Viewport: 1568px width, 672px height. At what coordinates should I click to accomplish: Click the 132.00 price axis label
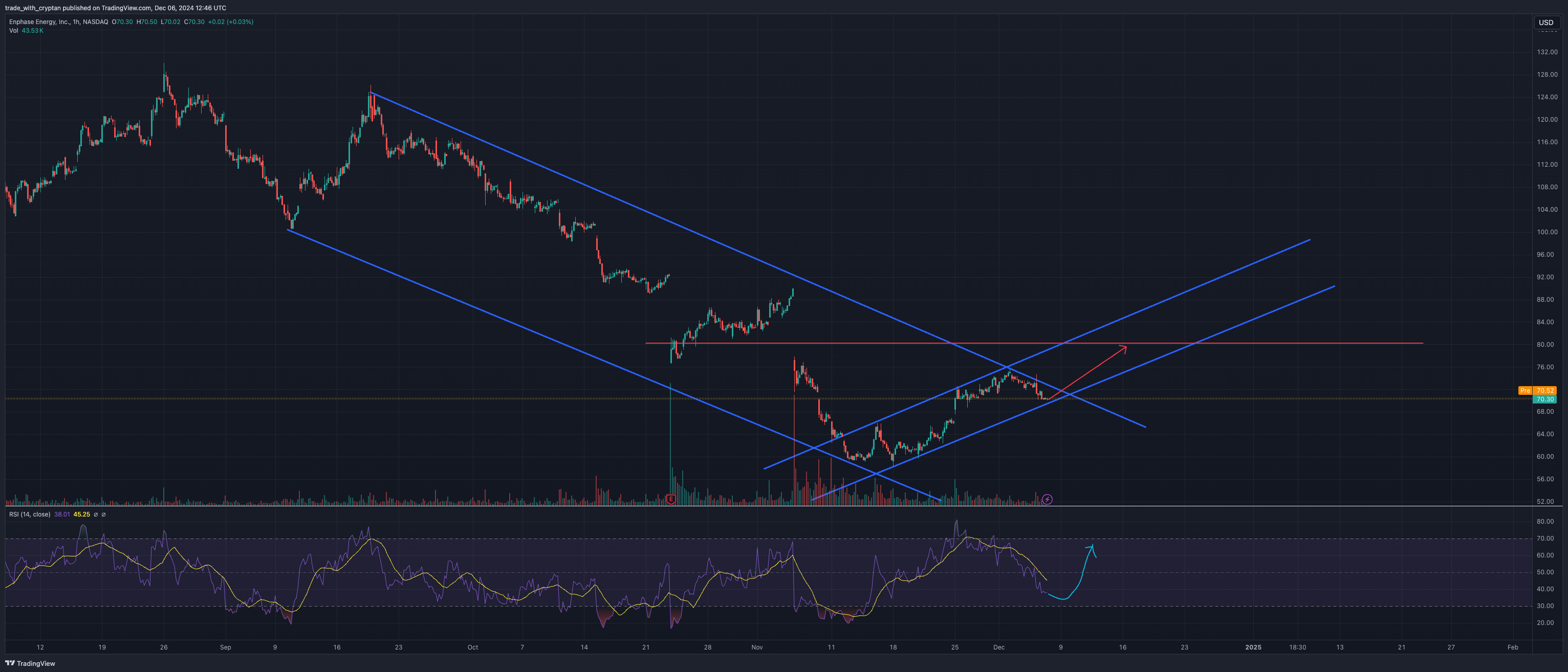pos(1547,52)
